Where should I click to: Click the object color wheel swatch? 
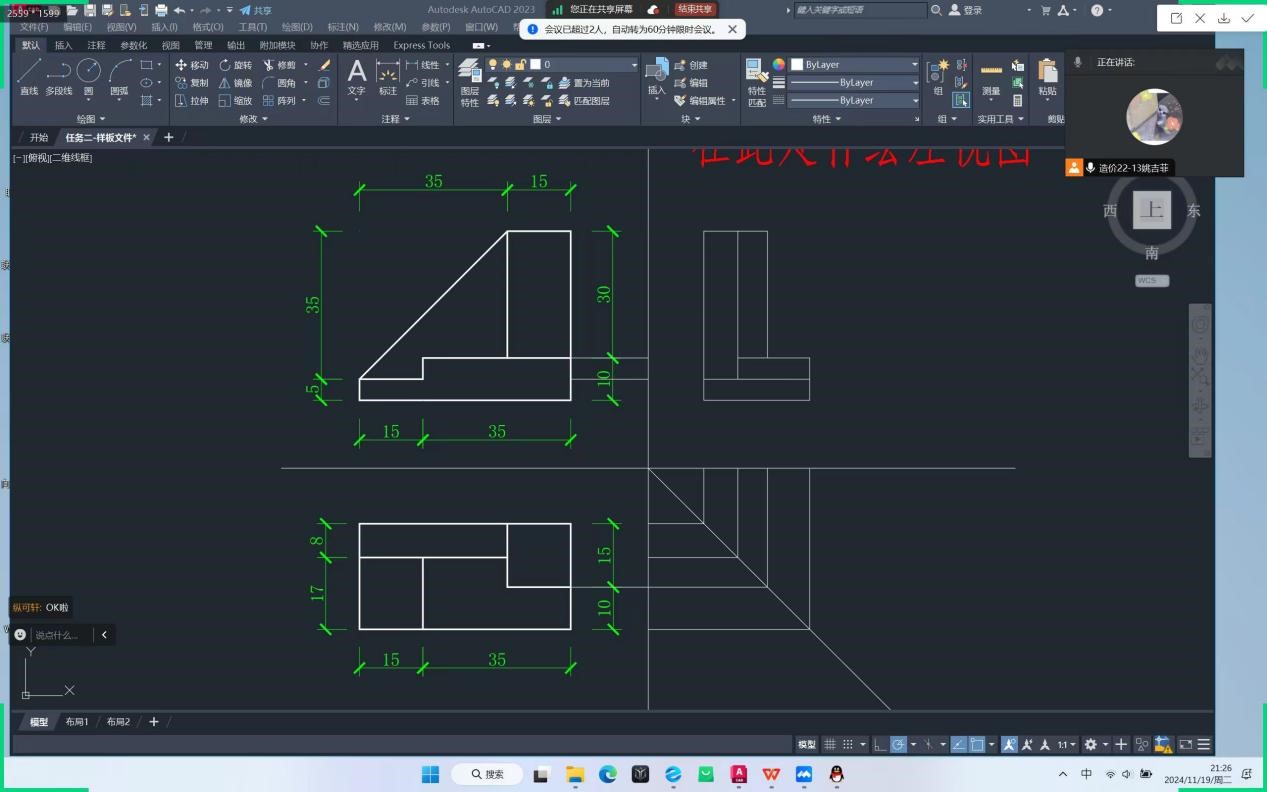779,65
